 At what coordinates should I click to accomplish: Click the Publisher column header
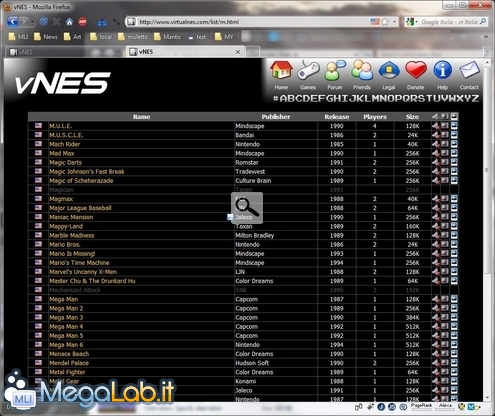pos(276,117)
